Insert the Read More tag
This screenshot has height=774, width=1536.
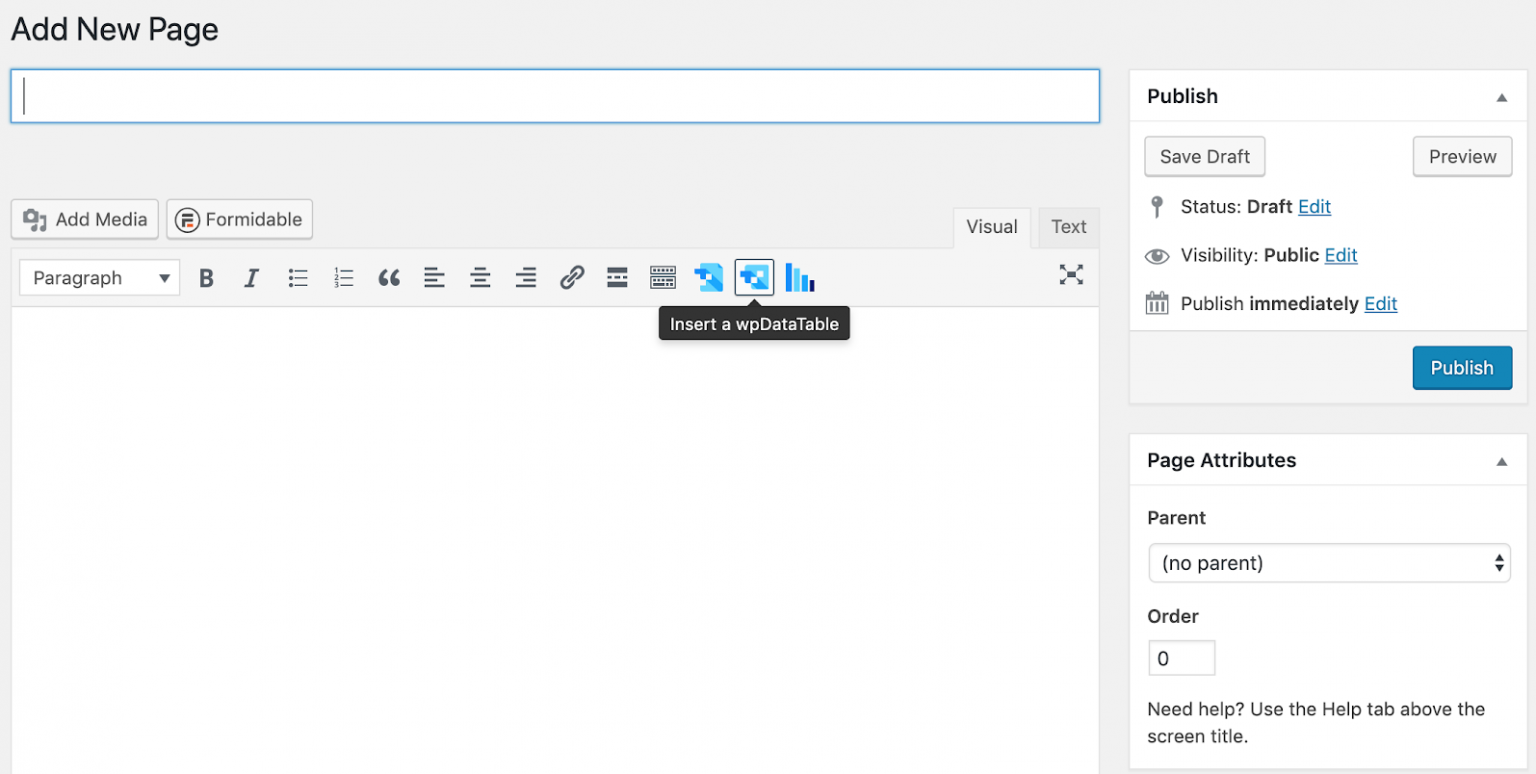617,277
